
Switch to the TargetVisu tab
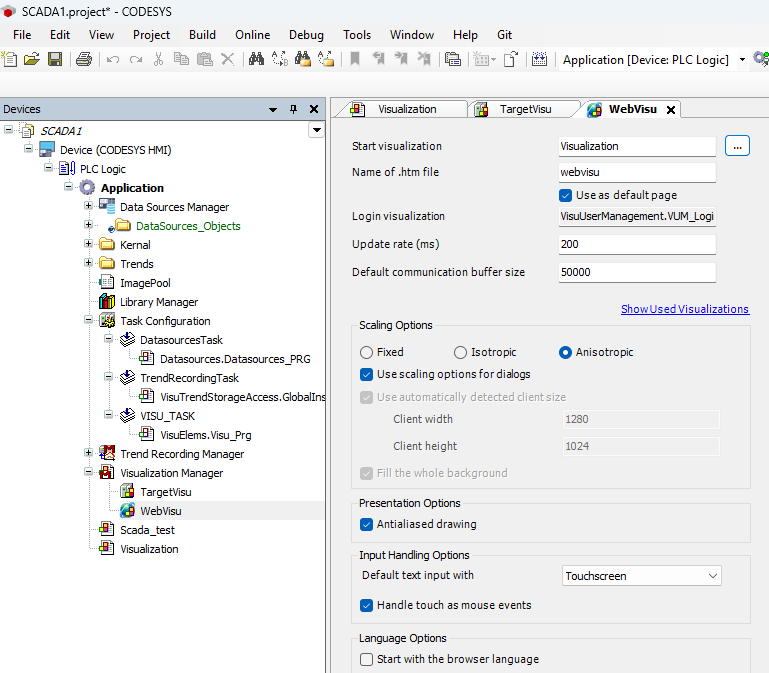[524, 109]
